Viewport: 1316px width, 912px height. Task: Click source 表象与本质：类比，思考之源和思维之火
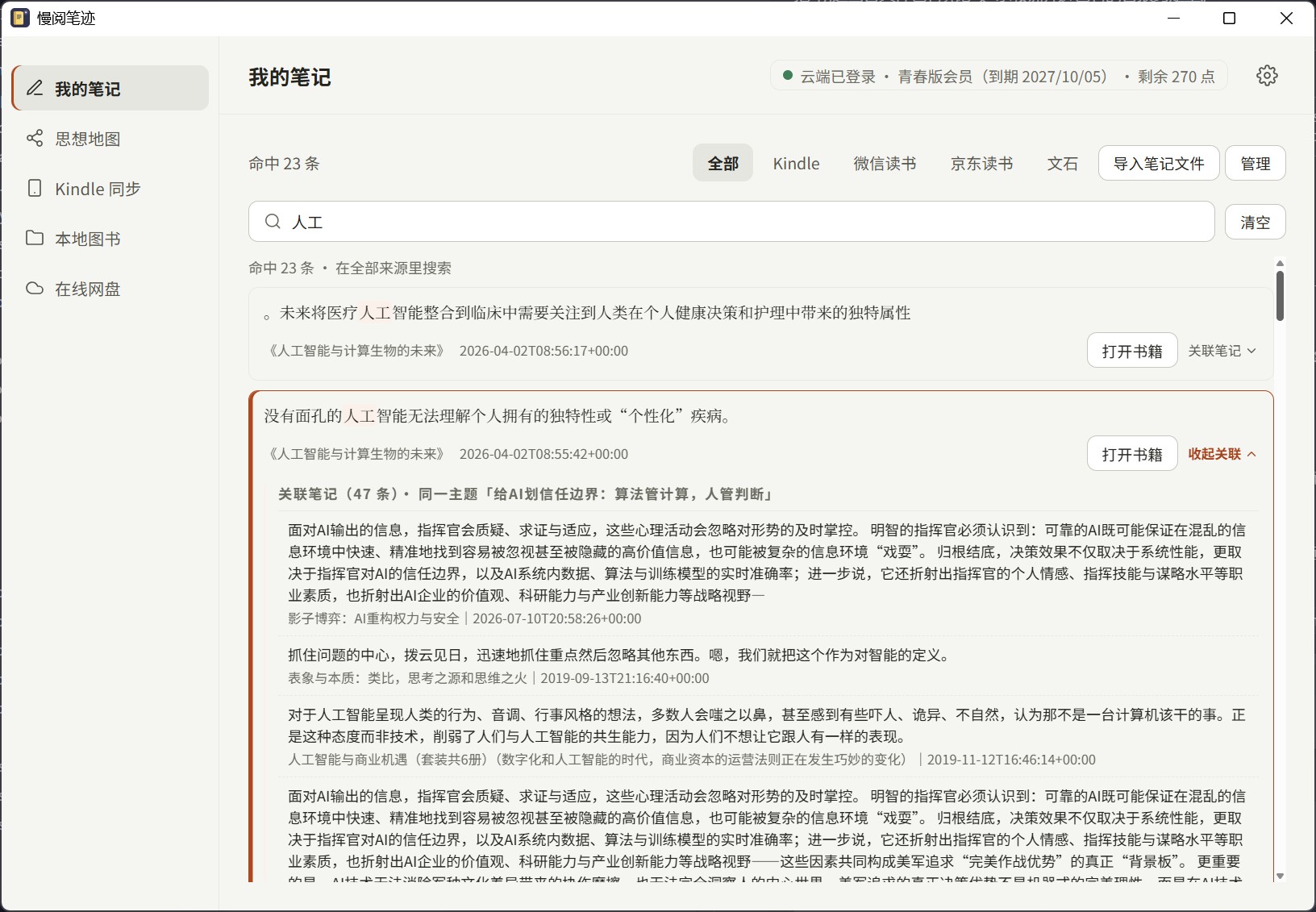(x=407, y=678)
